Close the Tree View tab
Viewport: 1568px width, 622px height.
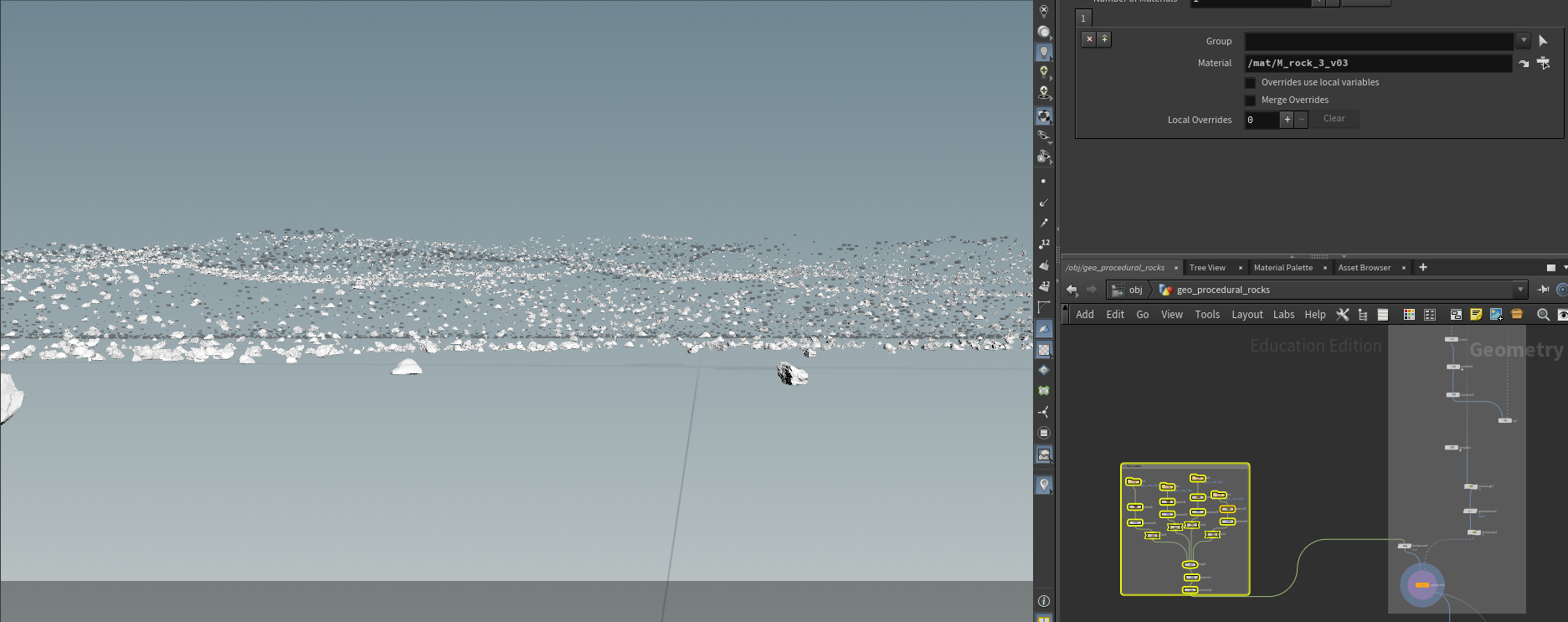(1241, 268)
